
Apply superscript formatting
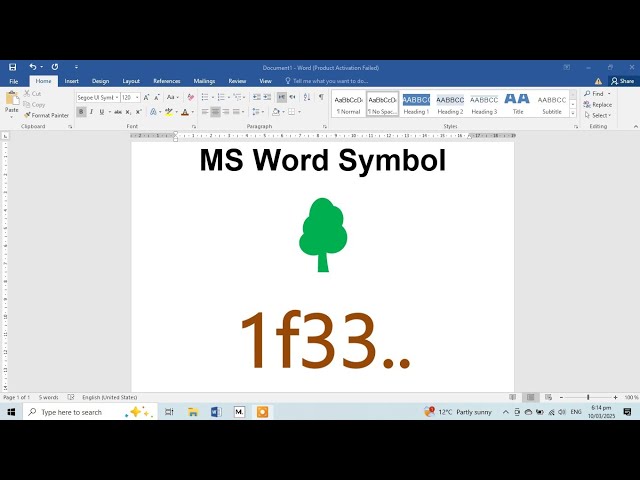click(138, 112)
